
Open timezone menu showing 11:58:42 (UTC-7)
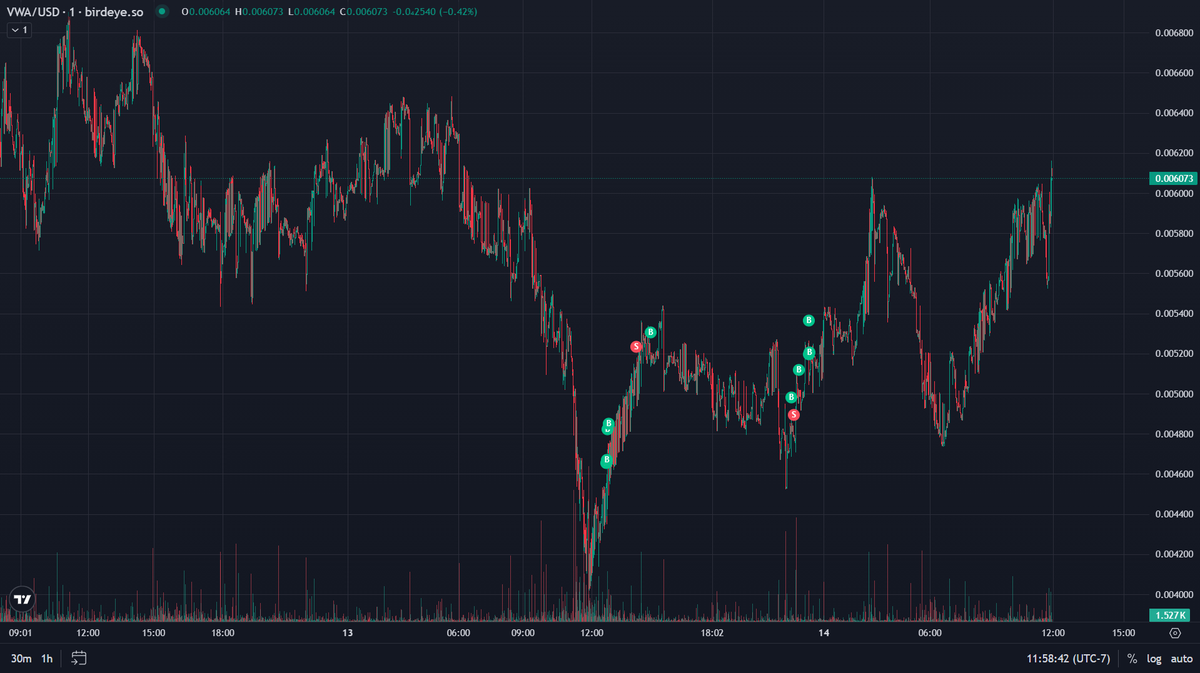1067,658
